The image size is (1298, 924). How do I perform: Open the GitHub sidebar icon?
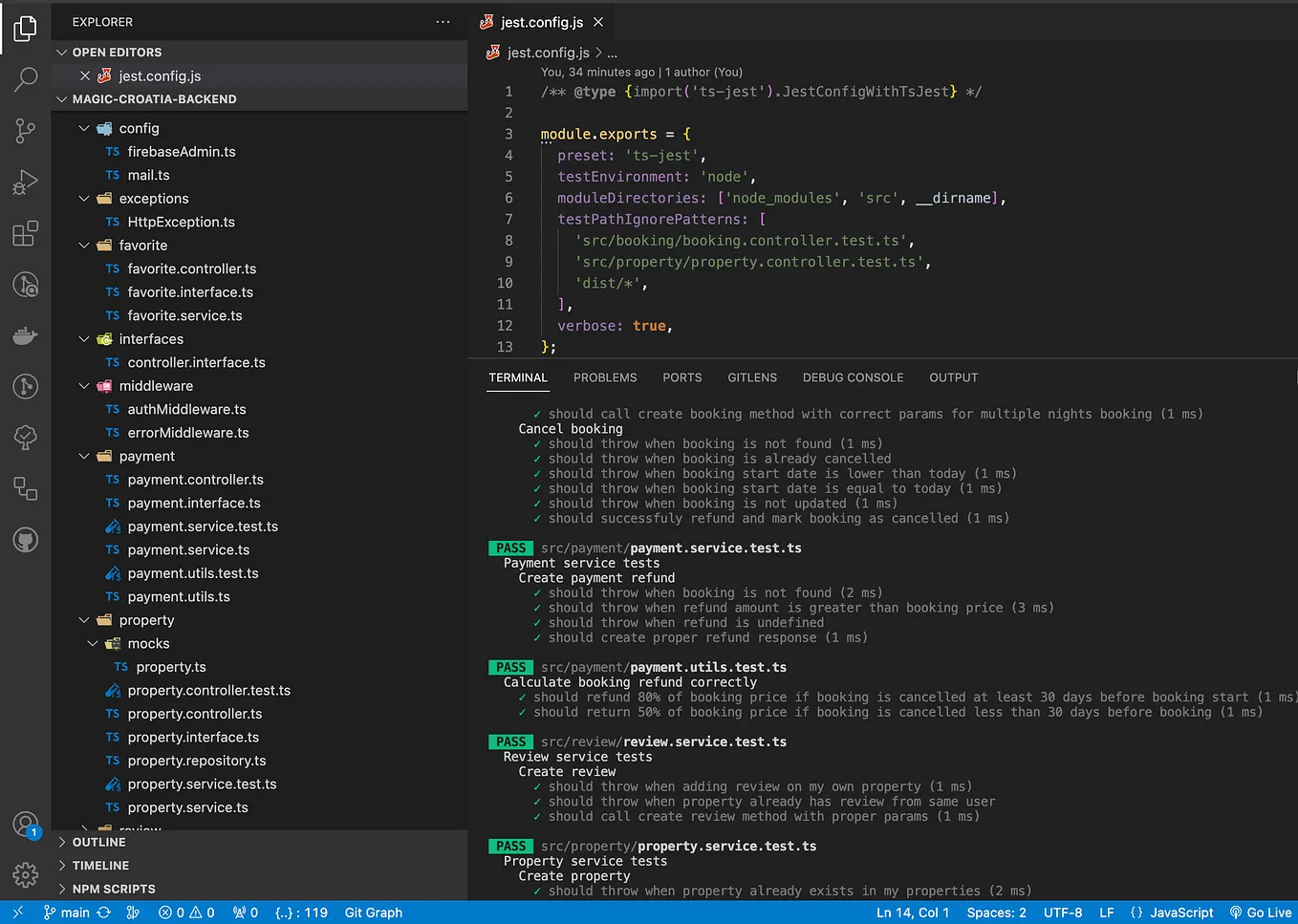pos(25,540)
